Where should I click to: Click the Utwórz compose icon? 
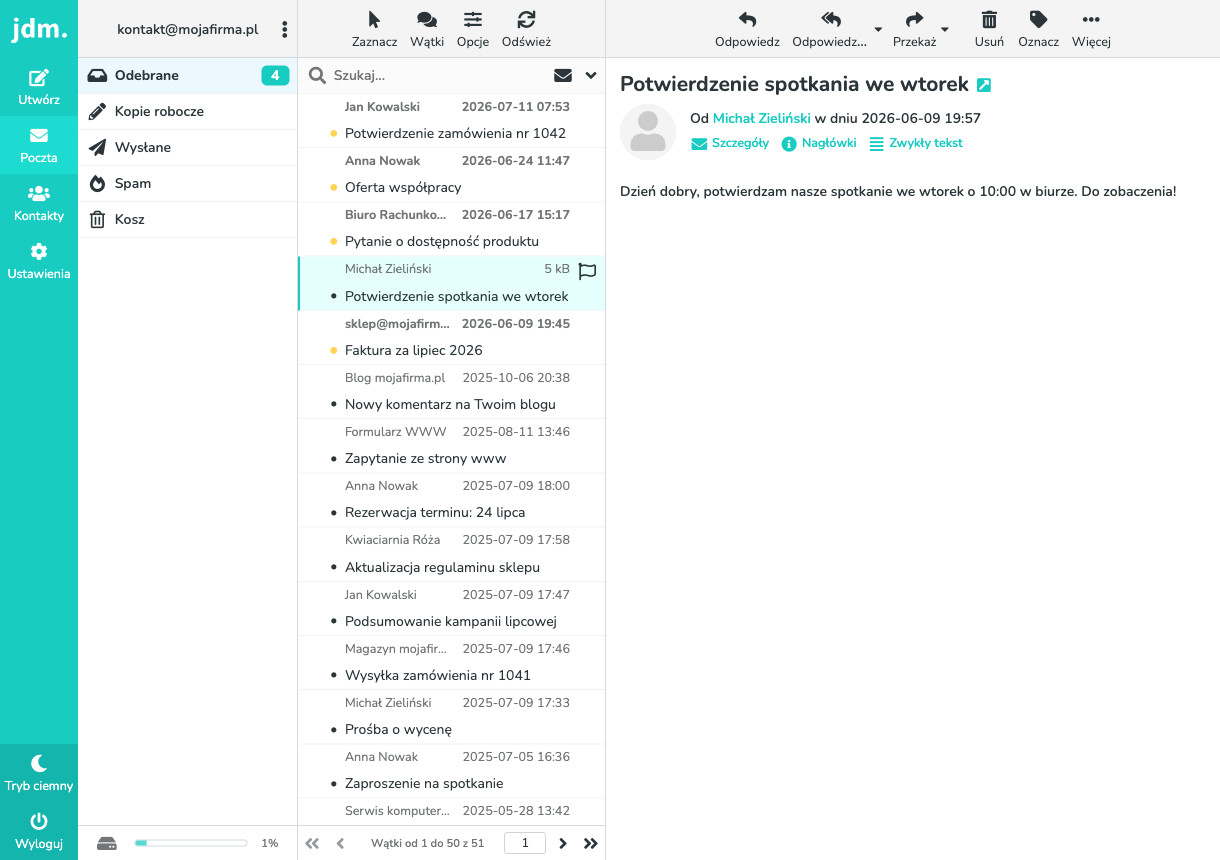point(39,78)
